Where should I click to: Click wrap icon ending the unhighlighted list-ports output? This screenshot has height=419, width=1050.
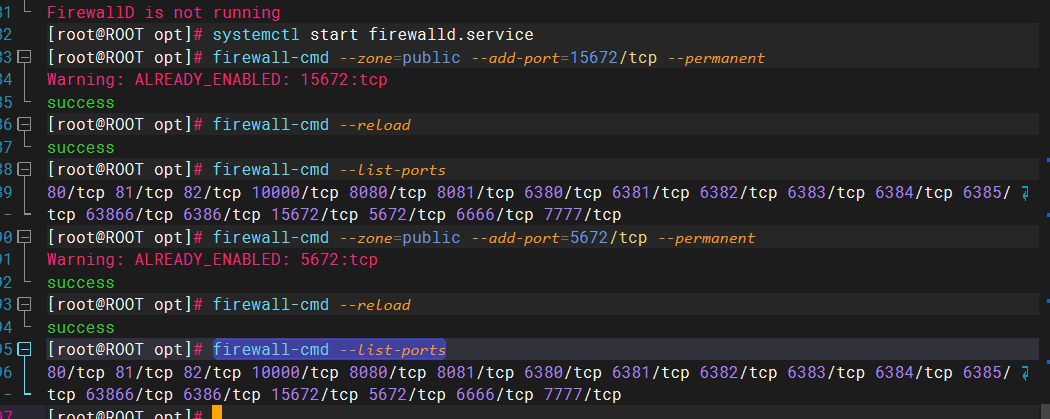pos(1027,193)
